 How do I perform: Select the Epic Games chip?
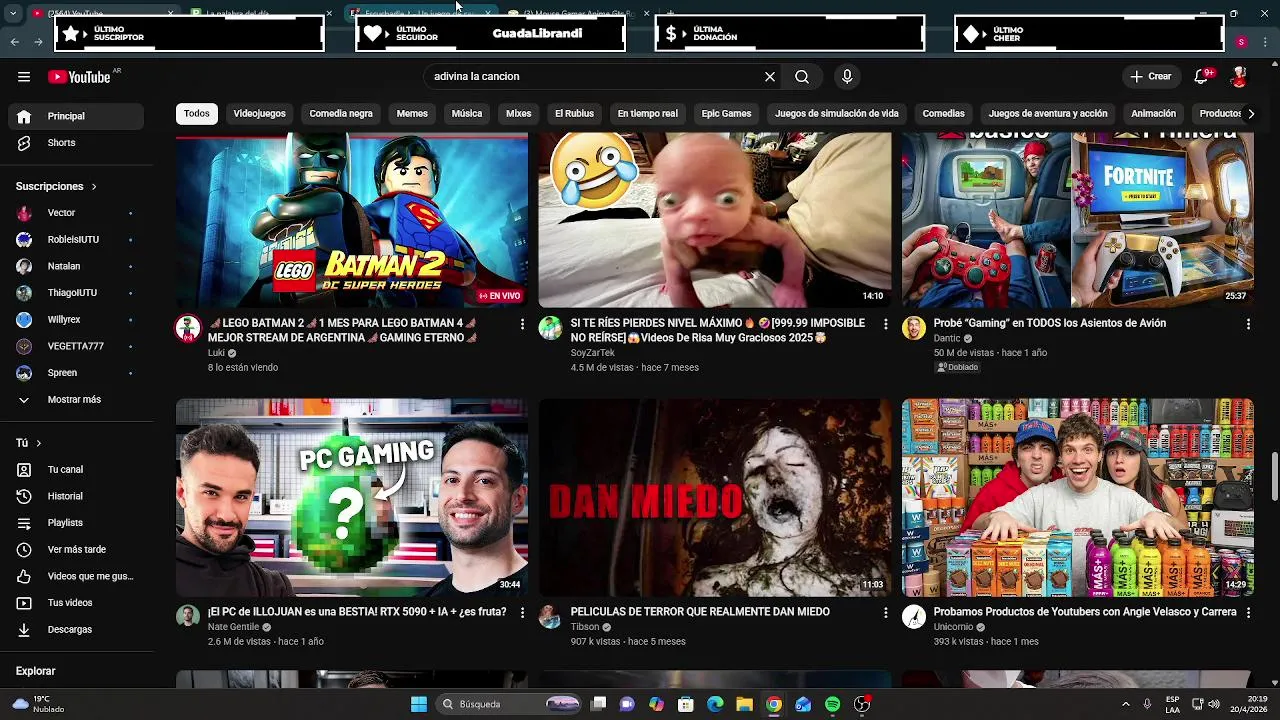point(726,114)
